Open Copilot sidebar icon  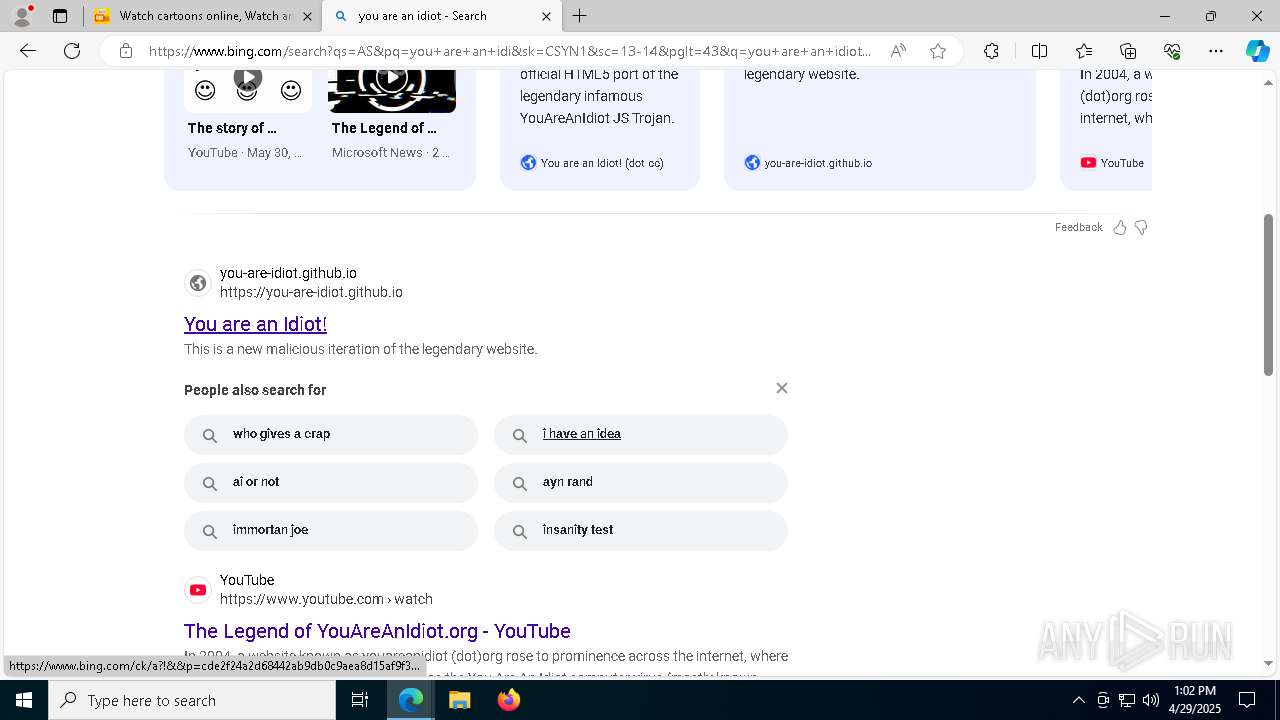[1257, 51]
